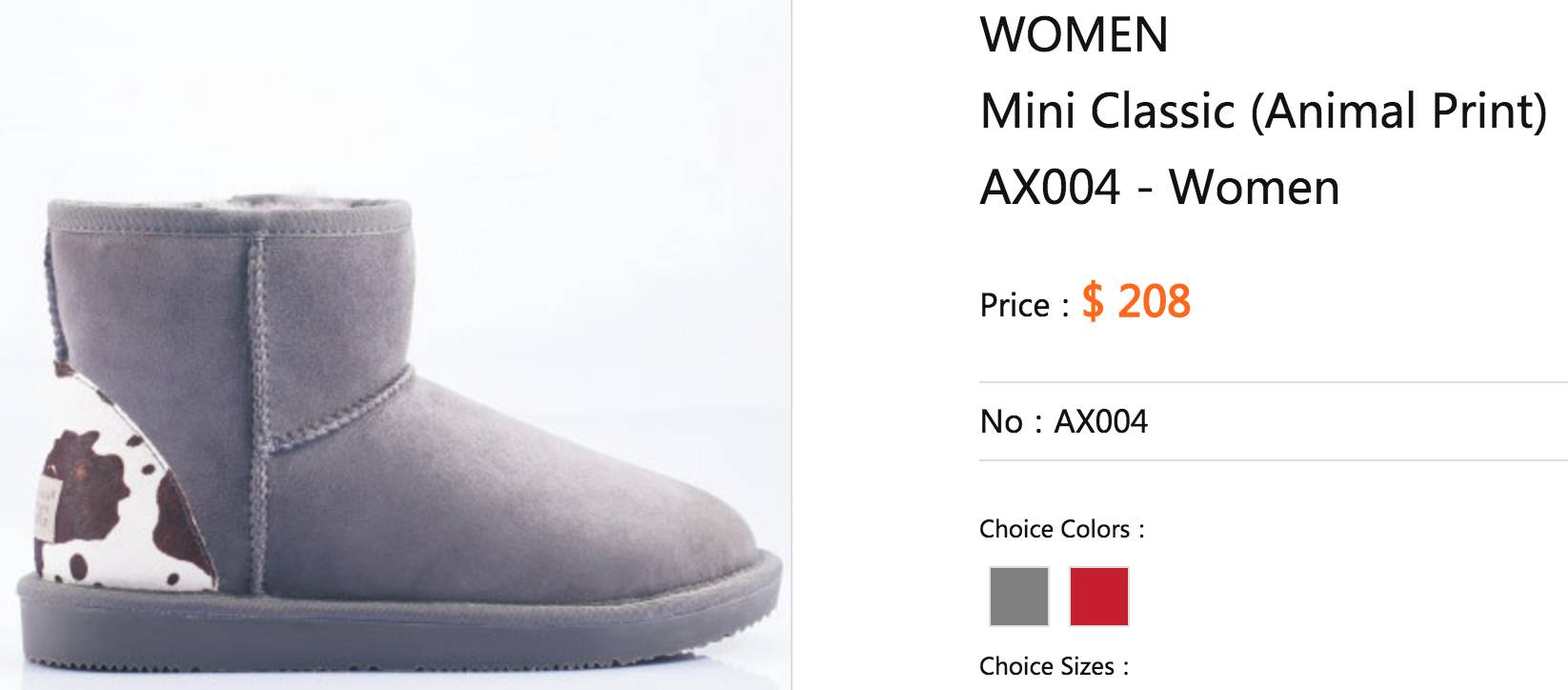Click the divider line above "No : AX004"
This screenshot has height=690, width=1568.
(1273, 383)
